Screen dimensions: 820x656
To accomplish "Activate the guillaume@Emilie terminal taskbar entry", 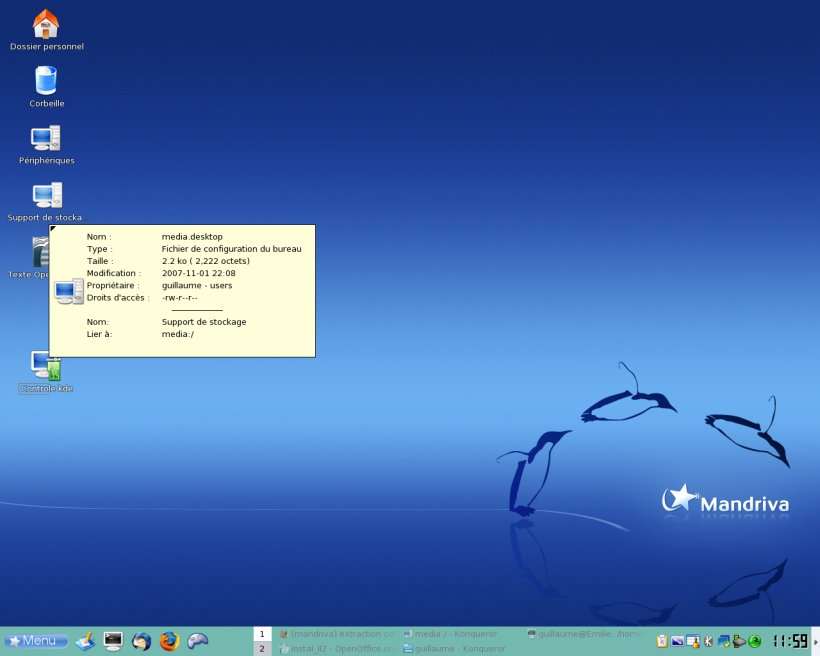I will point(585,634).
